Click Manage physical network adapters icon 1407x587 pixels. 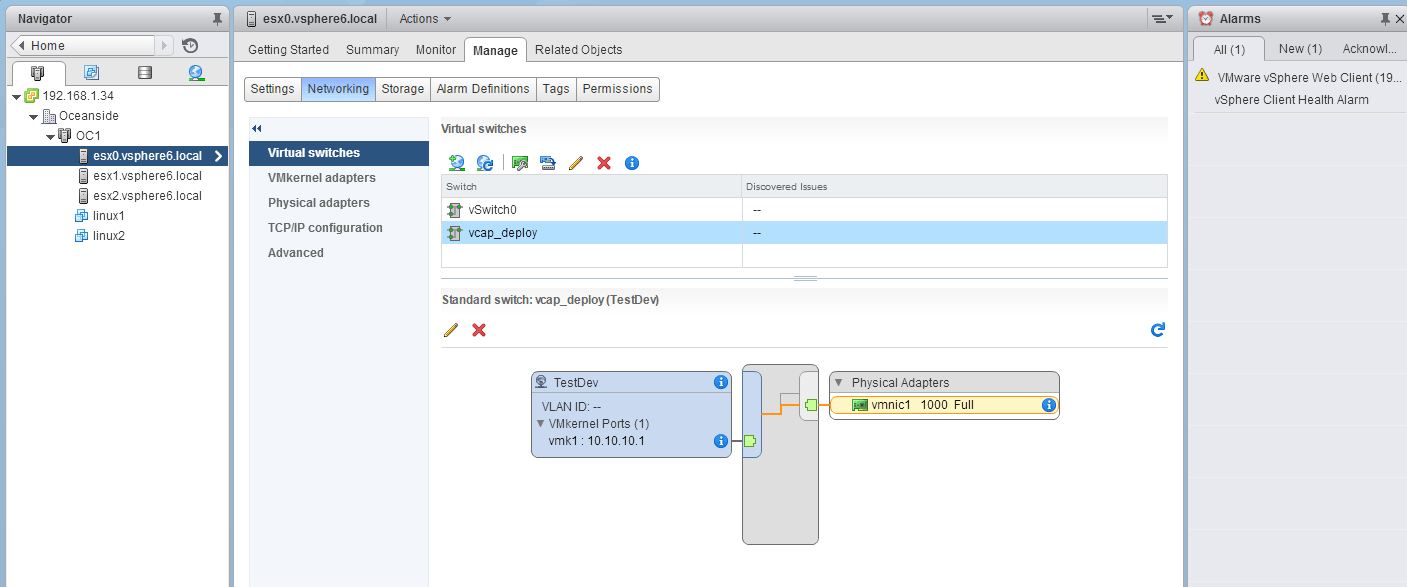520,163
